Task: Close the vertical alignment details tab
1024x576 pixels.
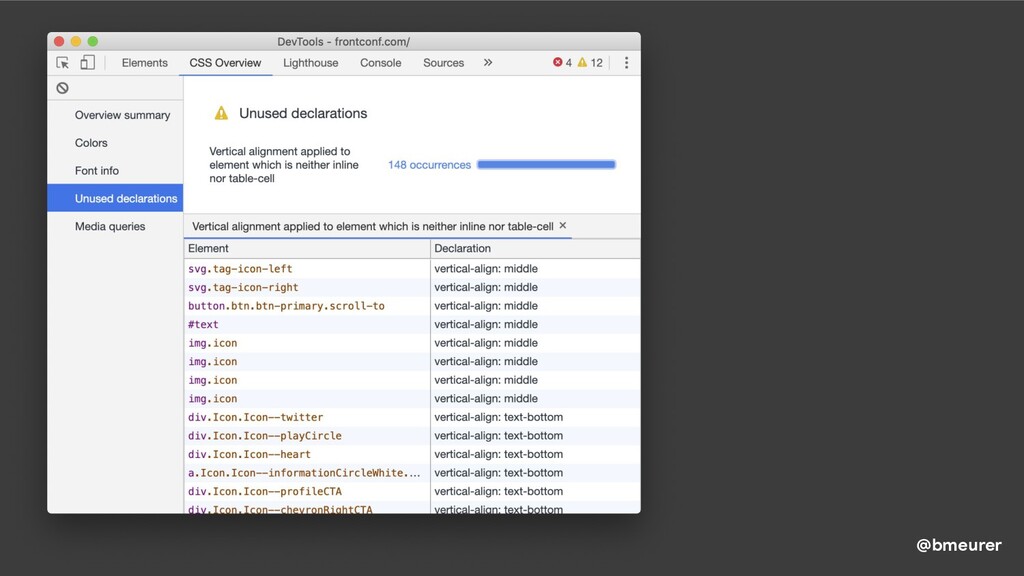Action: [x=563, y=225]
